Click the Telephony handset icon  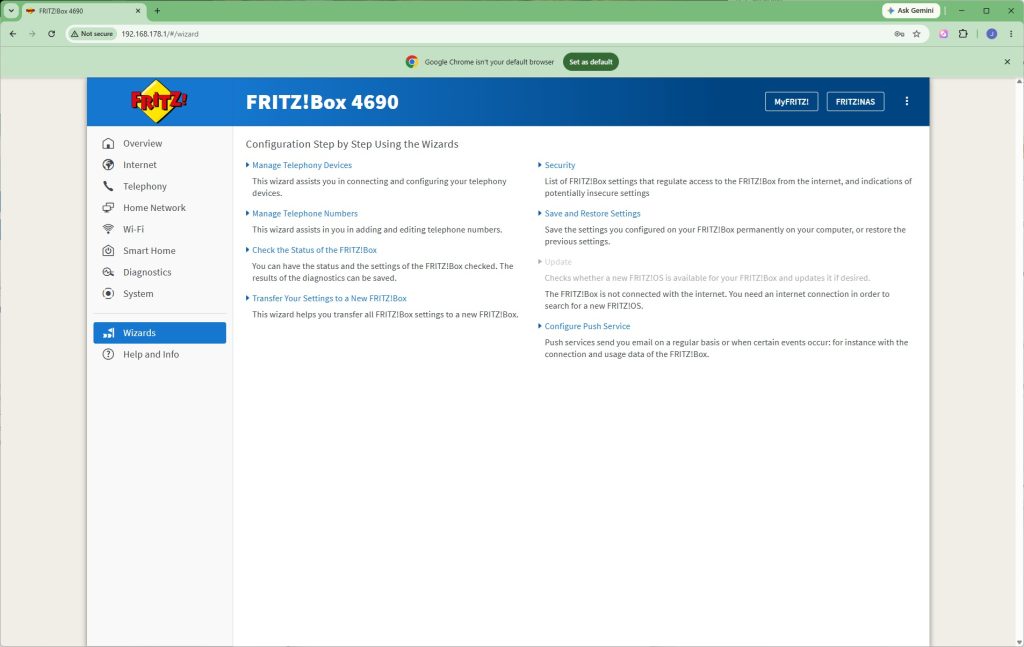(108, 187)
